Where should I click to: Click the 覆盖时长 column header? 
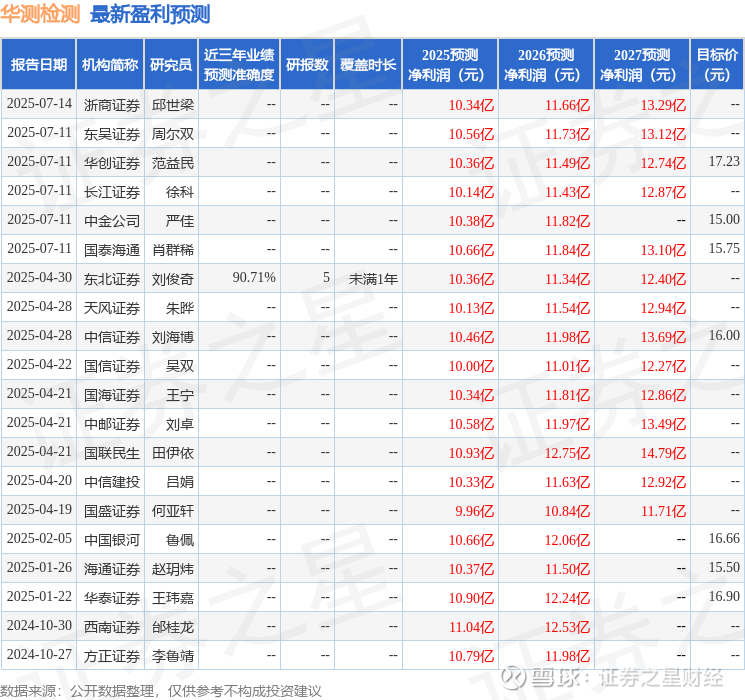368,64
